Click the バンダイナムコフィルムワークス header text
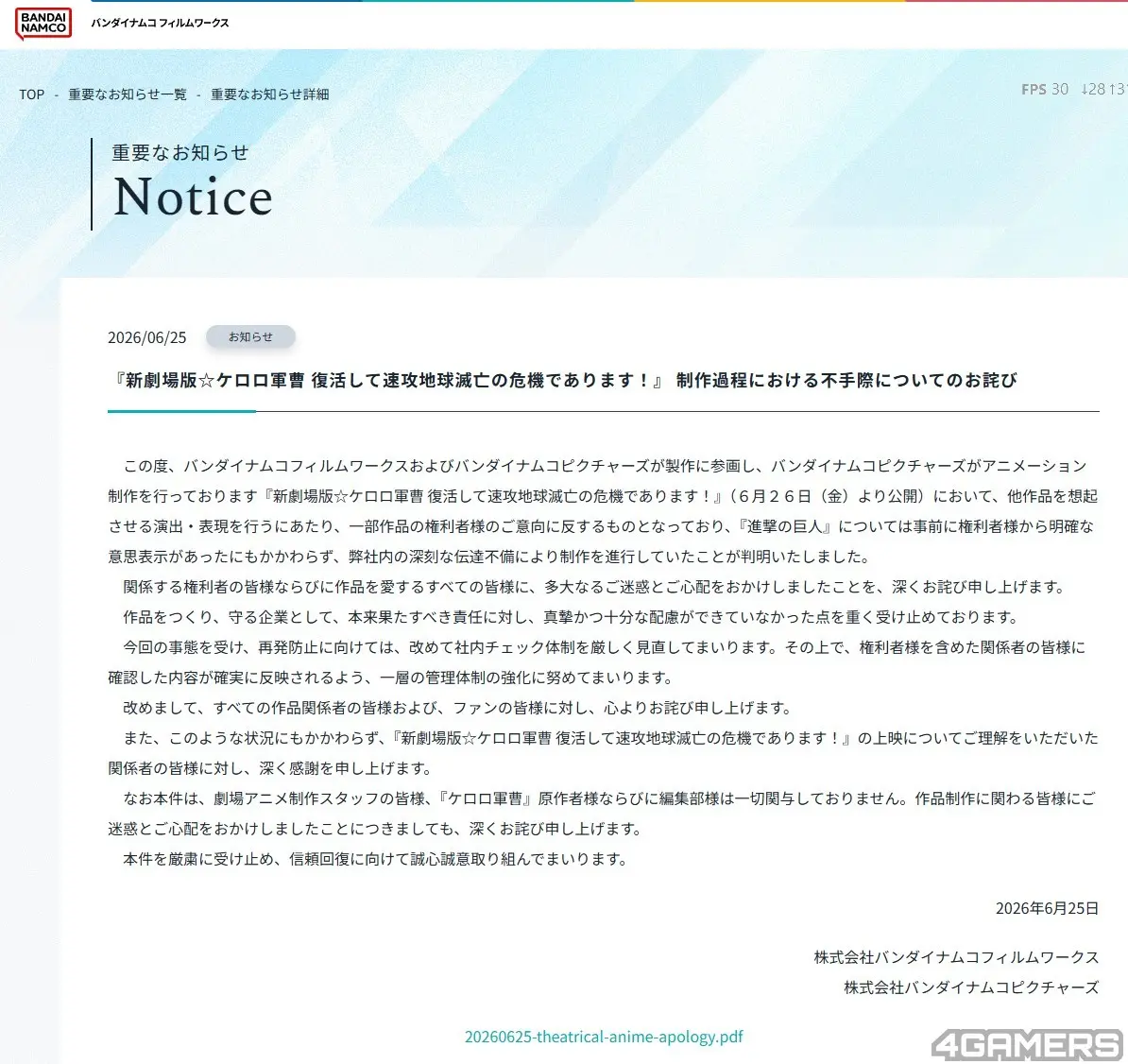1128x1064 pixels. (160, 23)
